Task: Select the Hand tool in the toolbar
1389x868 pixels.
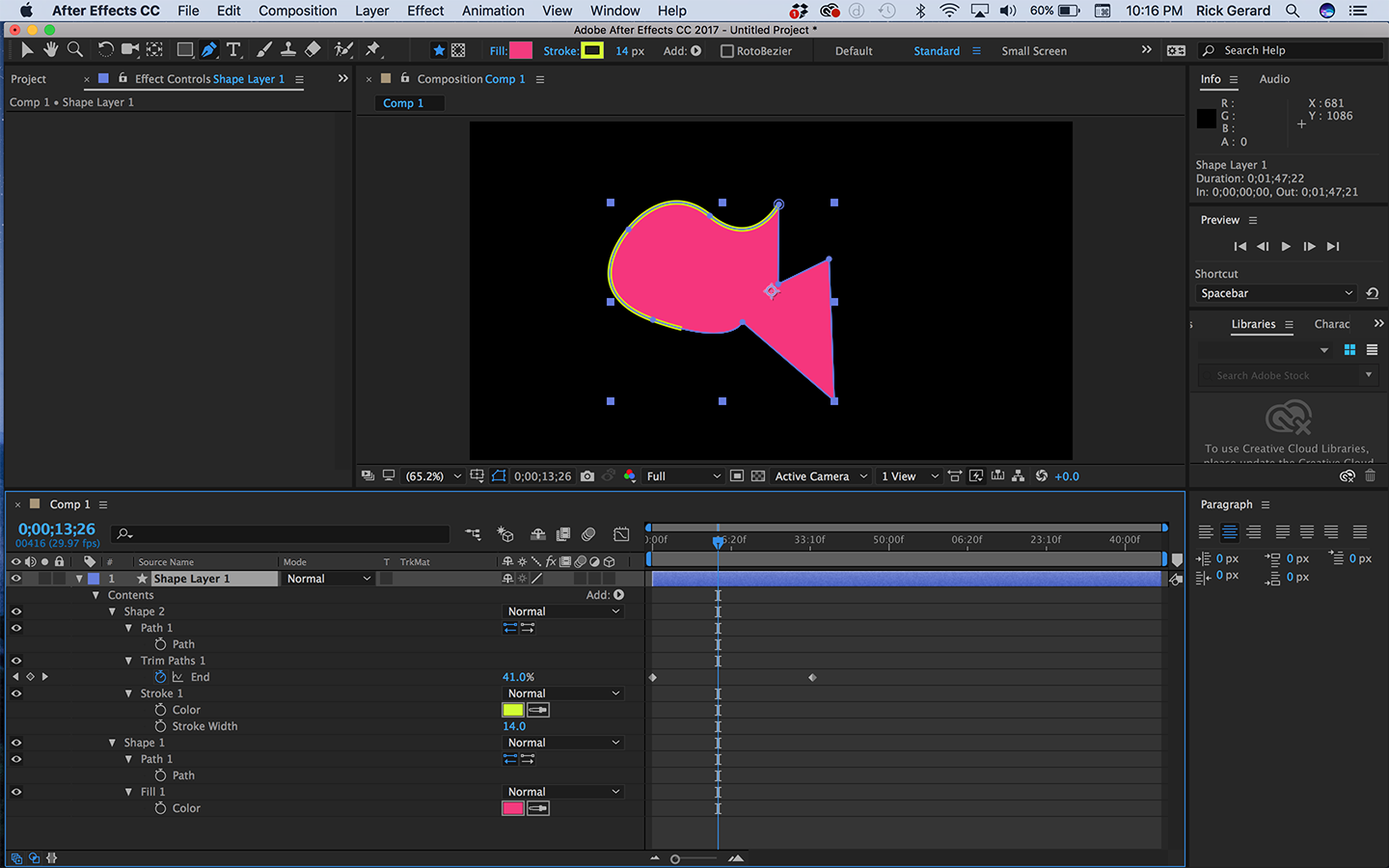Action: 50,49
